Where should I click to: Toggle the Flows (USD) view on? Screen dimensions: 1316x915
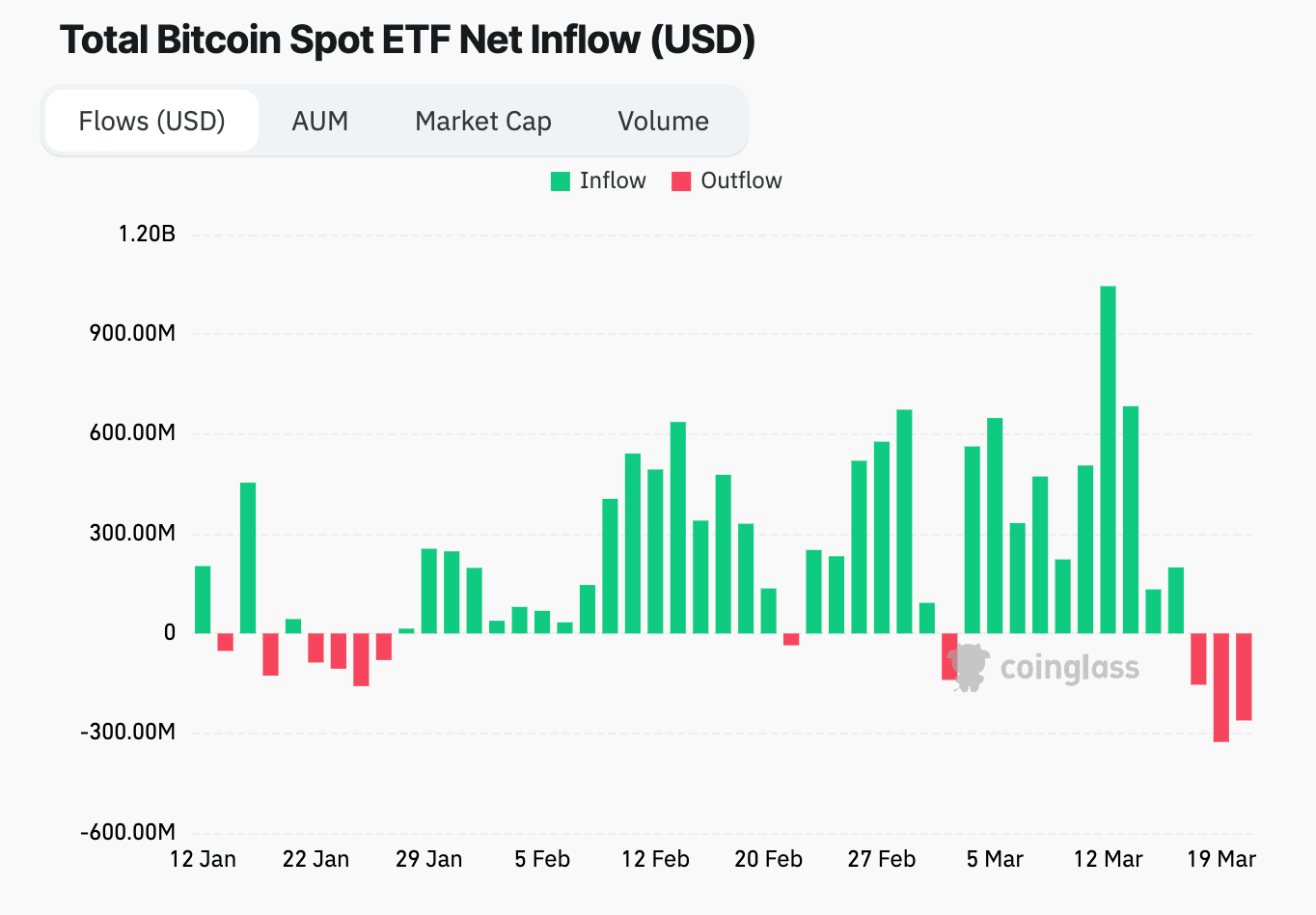150,121
